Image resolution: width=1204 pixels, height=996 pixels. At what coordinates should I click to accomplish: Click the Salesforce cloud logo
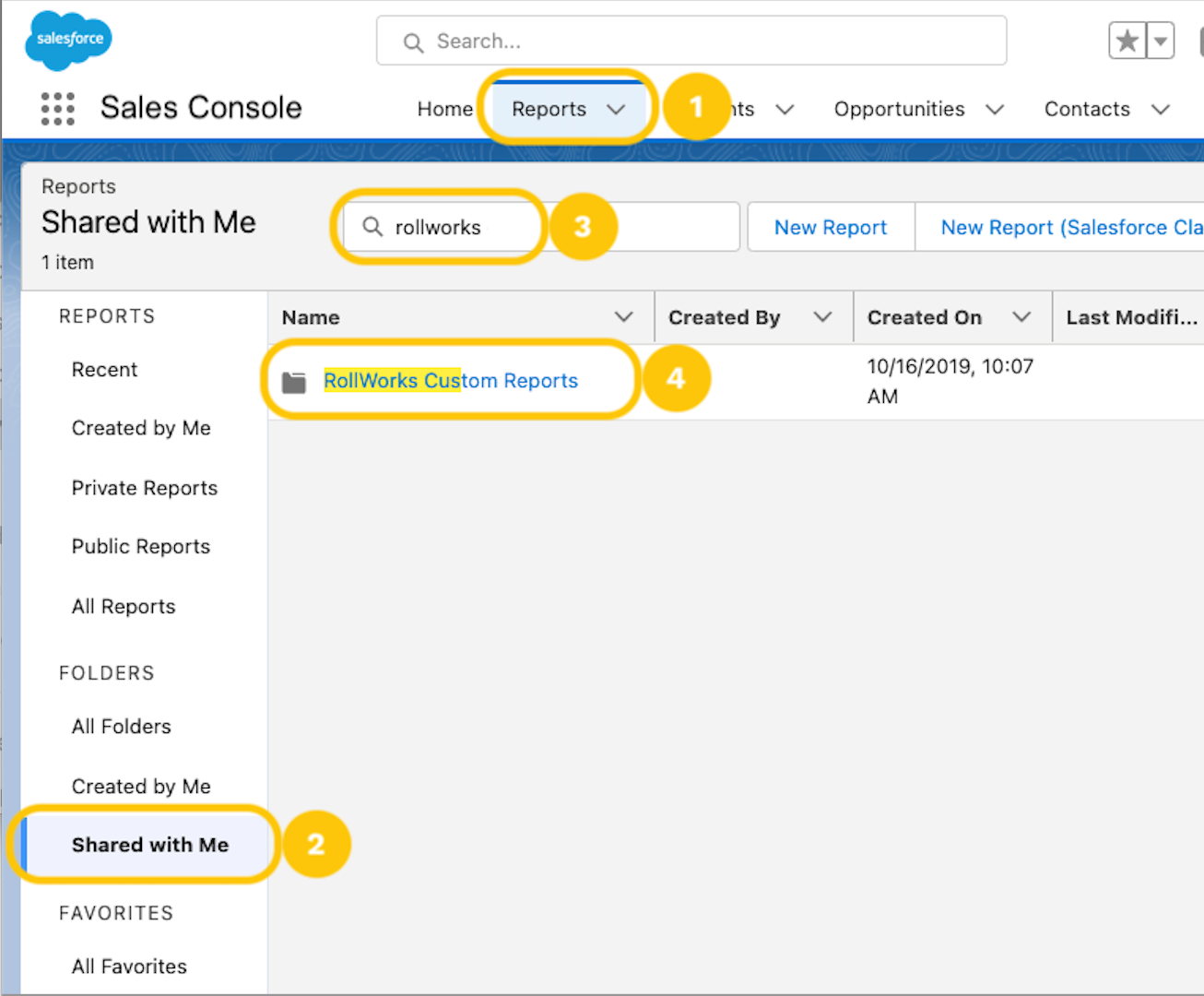coord(68,41)
